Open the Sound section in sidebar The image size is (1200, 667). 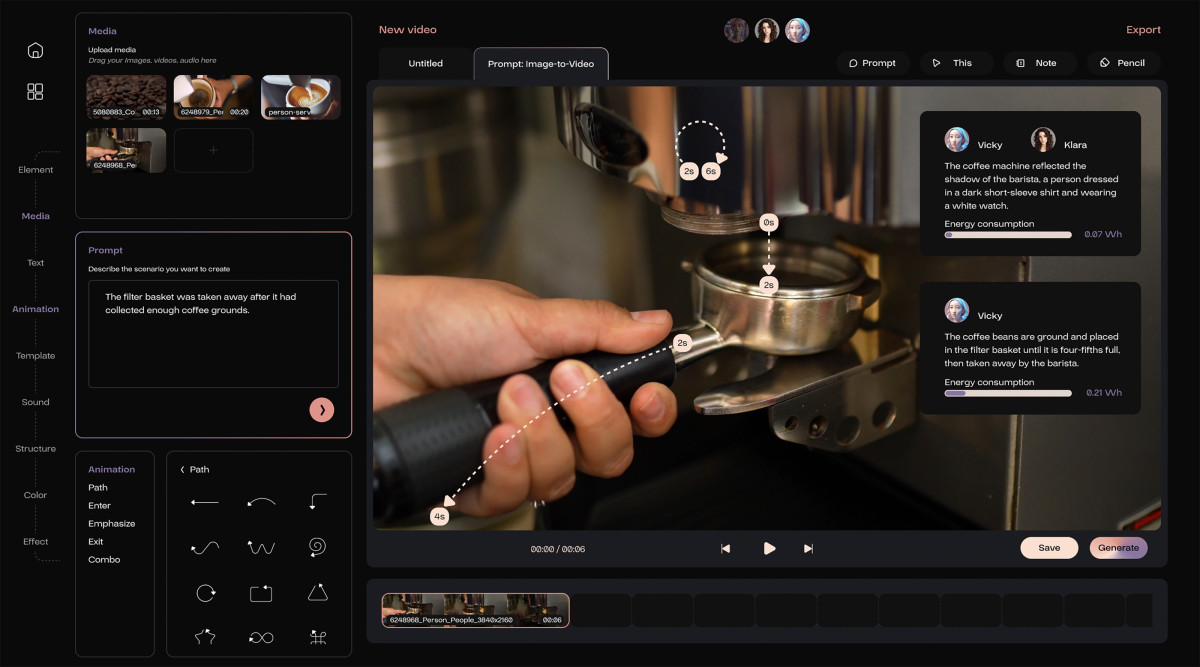[35, 402]
